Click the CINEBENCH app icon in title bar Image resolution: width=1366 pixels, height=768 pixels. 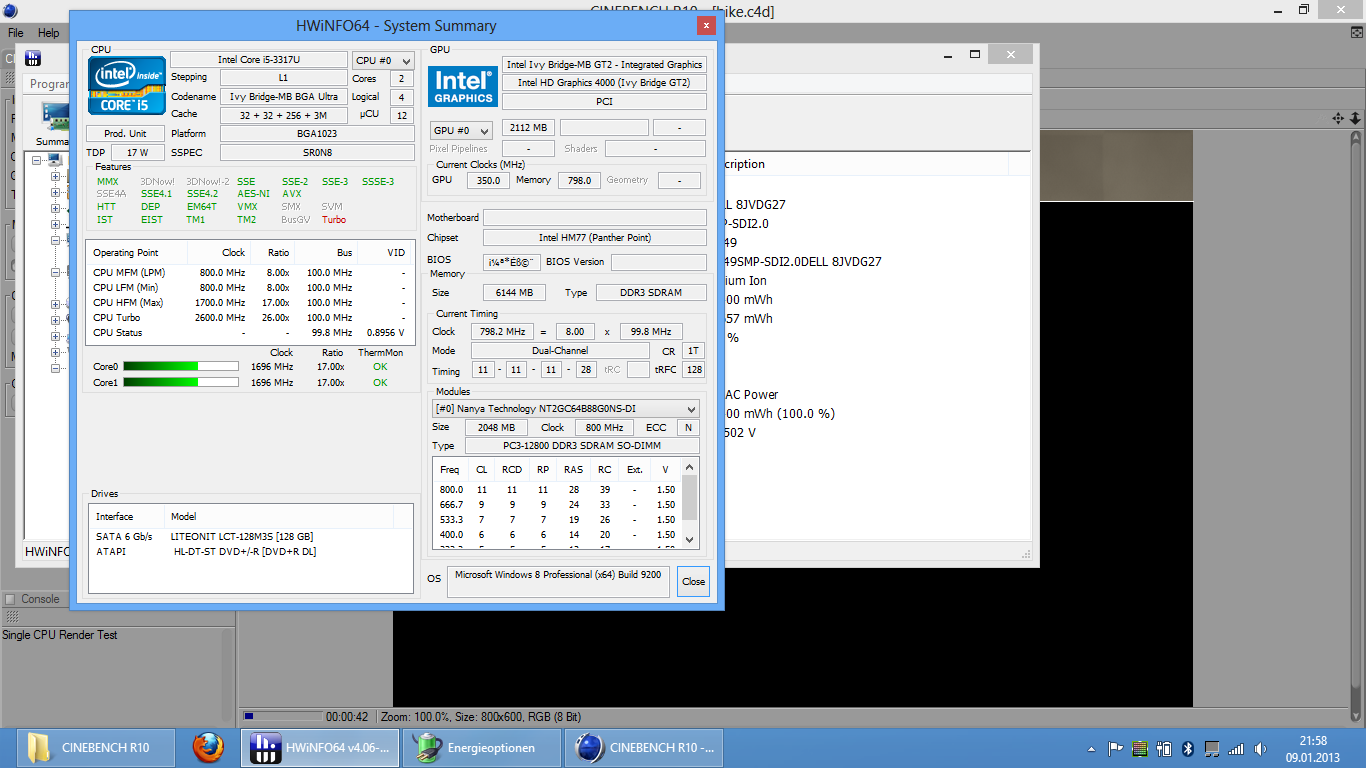coord(9,11)
